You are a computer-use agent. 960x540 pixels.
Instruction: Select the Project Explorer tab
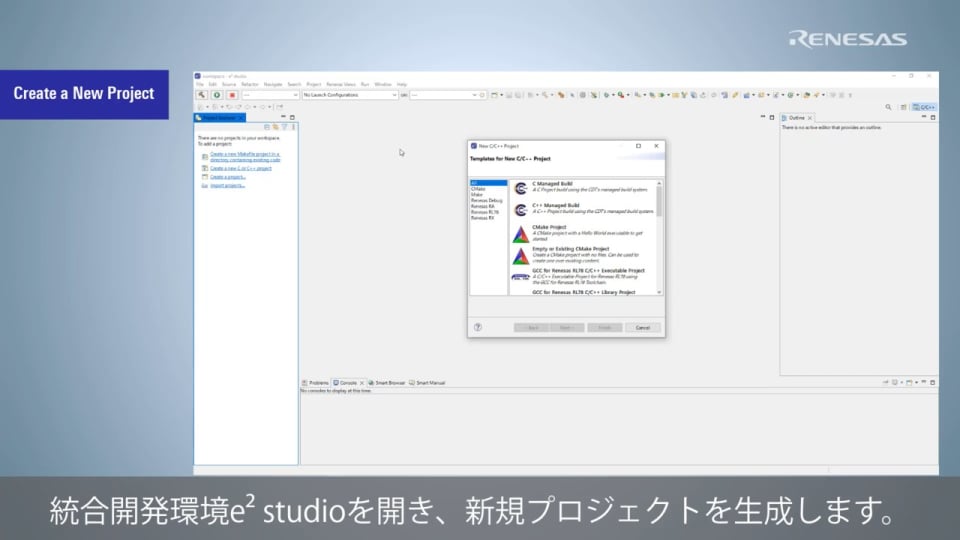[x=219, y=118]
